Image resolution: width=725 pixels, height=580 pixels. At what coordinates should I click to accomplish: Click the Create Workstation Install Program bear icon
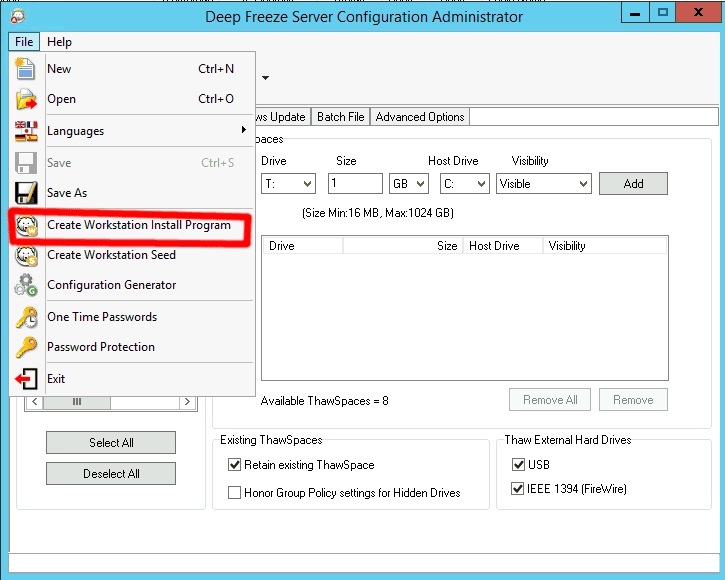tap(26, 225)
